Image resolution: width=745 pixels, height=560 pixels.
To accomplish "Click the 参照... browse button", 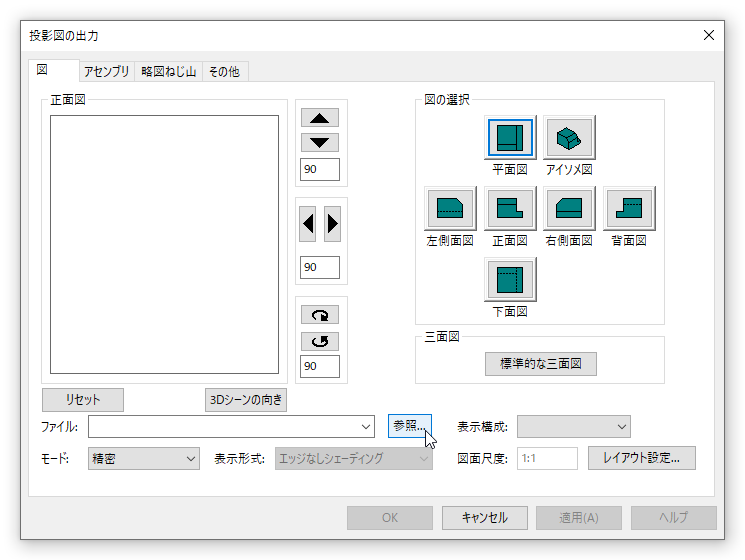I will point(410,426).
